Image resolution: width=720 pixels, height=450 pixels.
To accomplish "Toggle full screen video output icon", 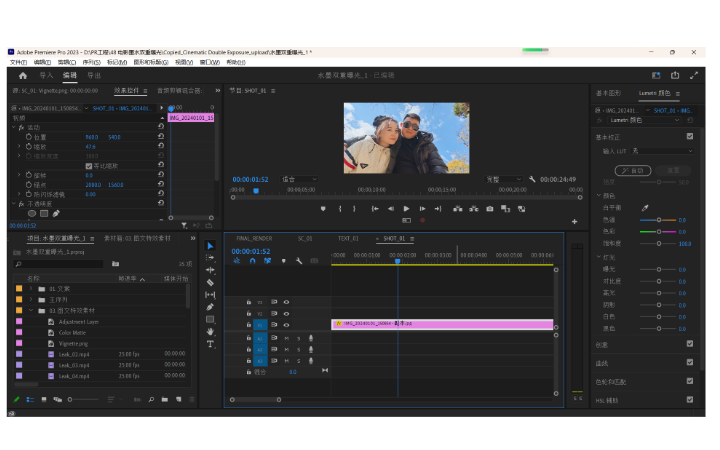I will [x=693, y=75].
